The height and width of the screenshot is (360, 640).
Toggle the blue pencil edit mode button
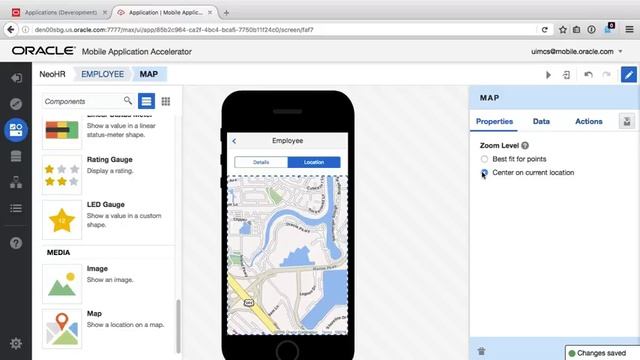pyautogui.click(x=629, y=75)
